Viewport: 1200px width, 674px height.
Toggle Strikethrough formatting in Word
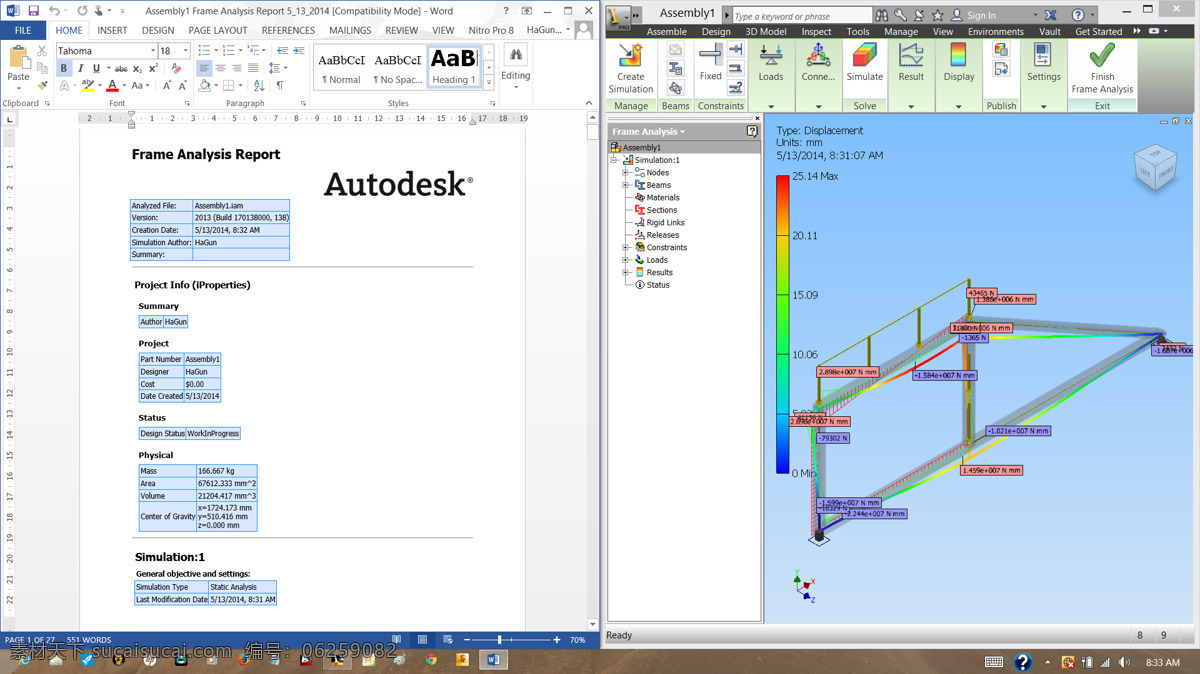pos(121,69)
